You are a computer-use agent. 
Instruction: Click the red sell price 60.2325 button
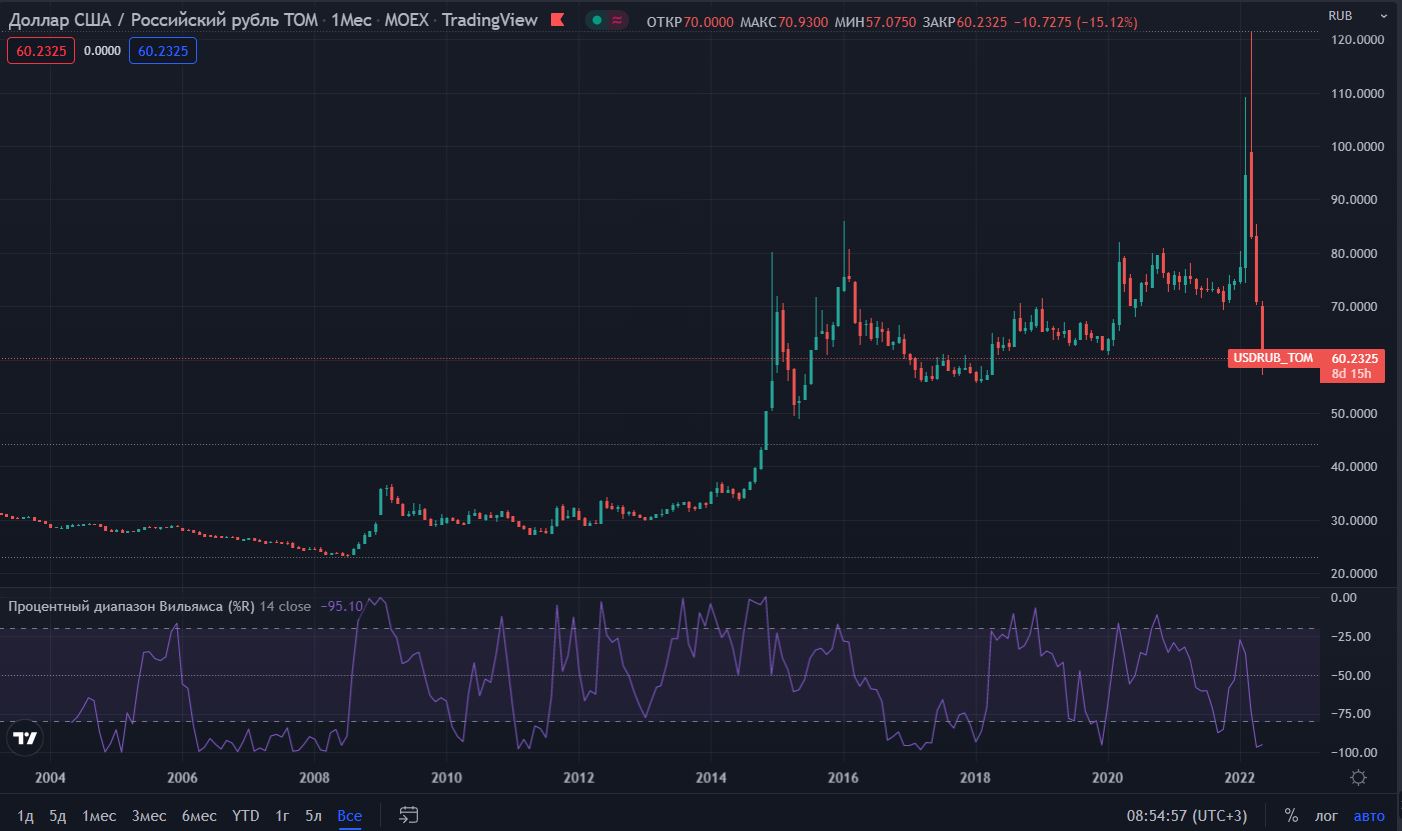tap(41, 51)
